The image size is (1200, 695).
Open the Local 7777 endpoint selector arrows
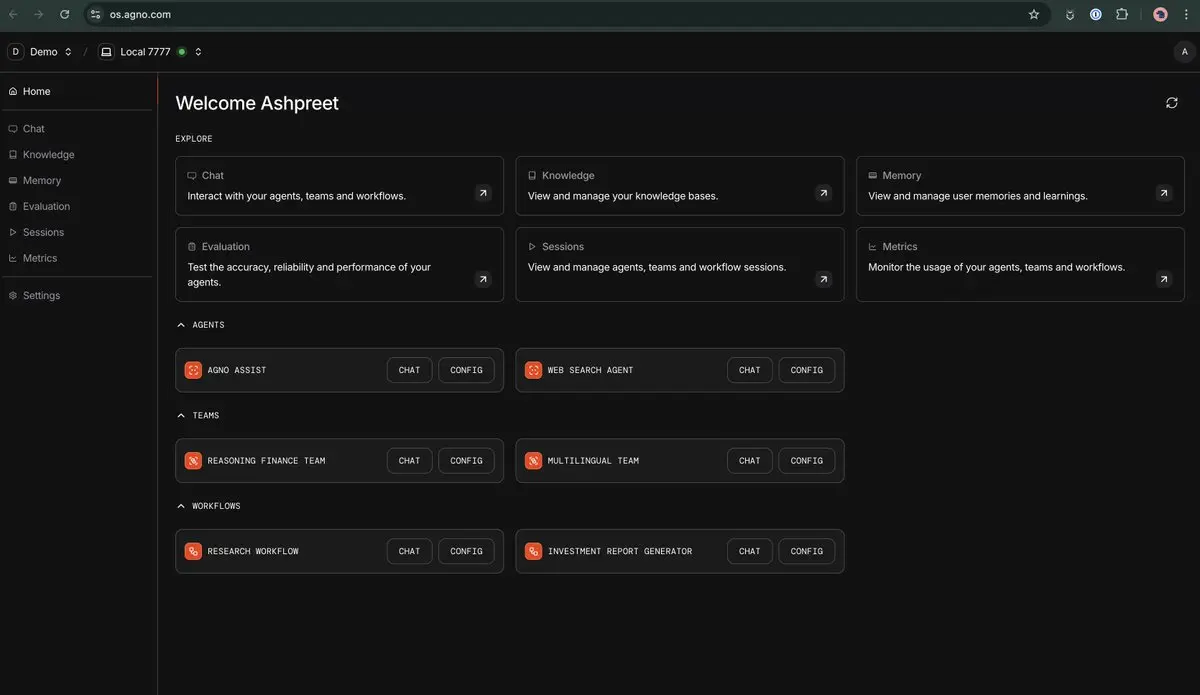tap(198, 52)
